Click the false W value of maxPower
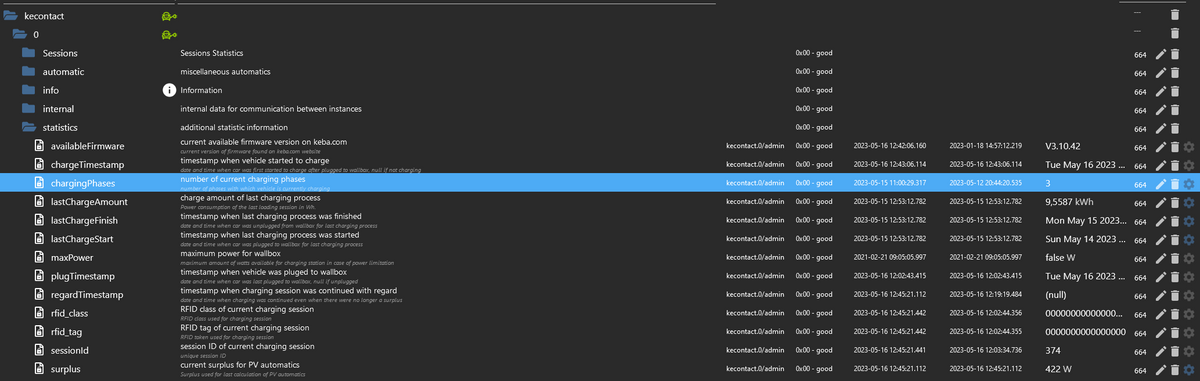Viewport: 1200px width, 381px height. (x=1060, y=259)
